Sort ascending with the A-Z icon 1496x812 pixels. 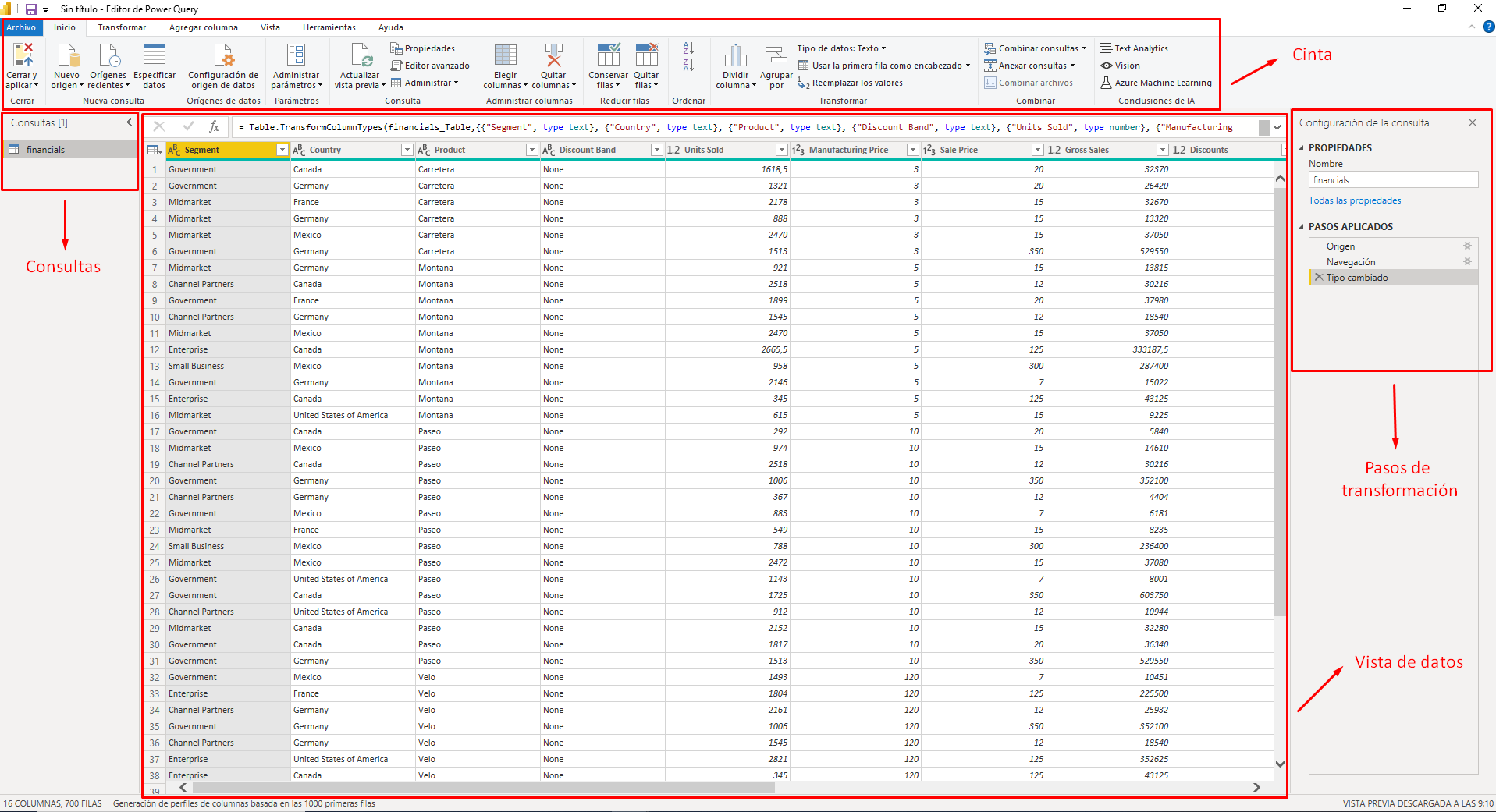688,48
